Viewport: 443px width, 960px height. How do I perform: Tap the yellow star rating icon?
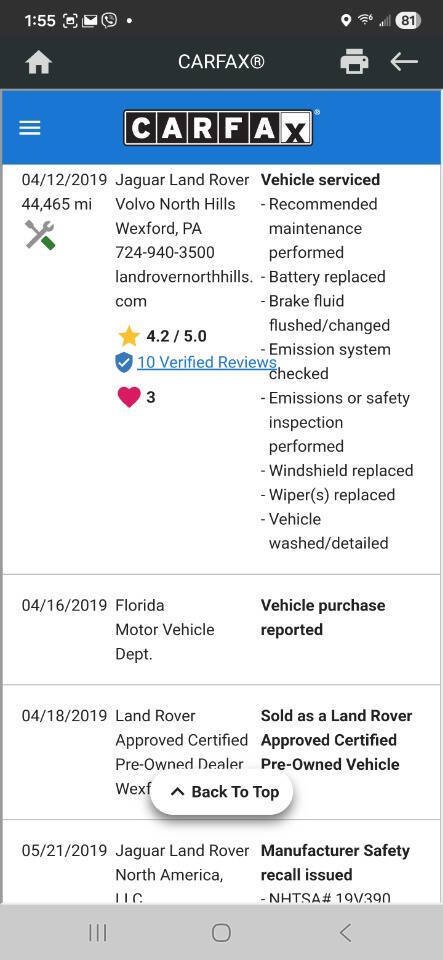128,336
